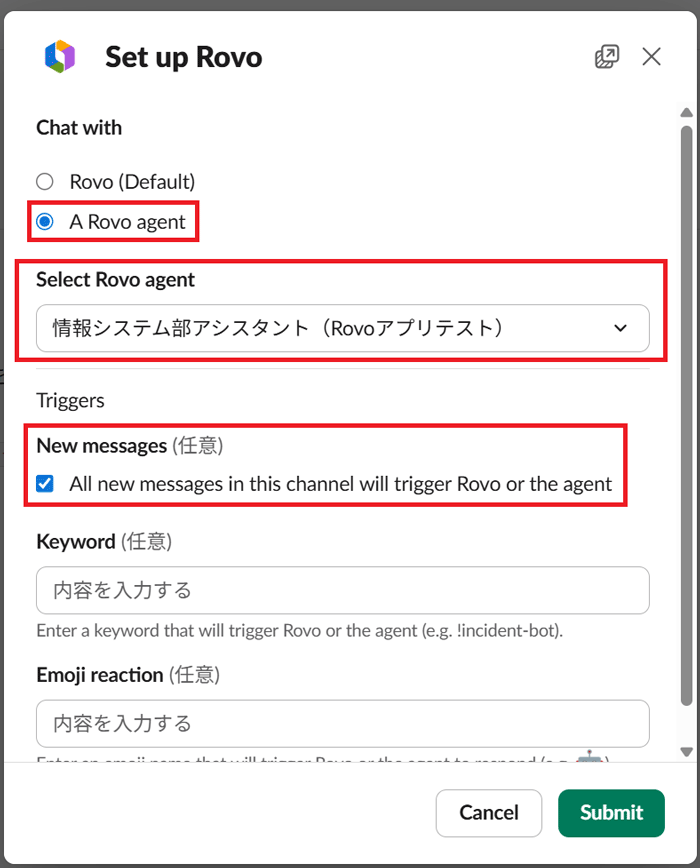Click the Triggers section label

[70, 400]
